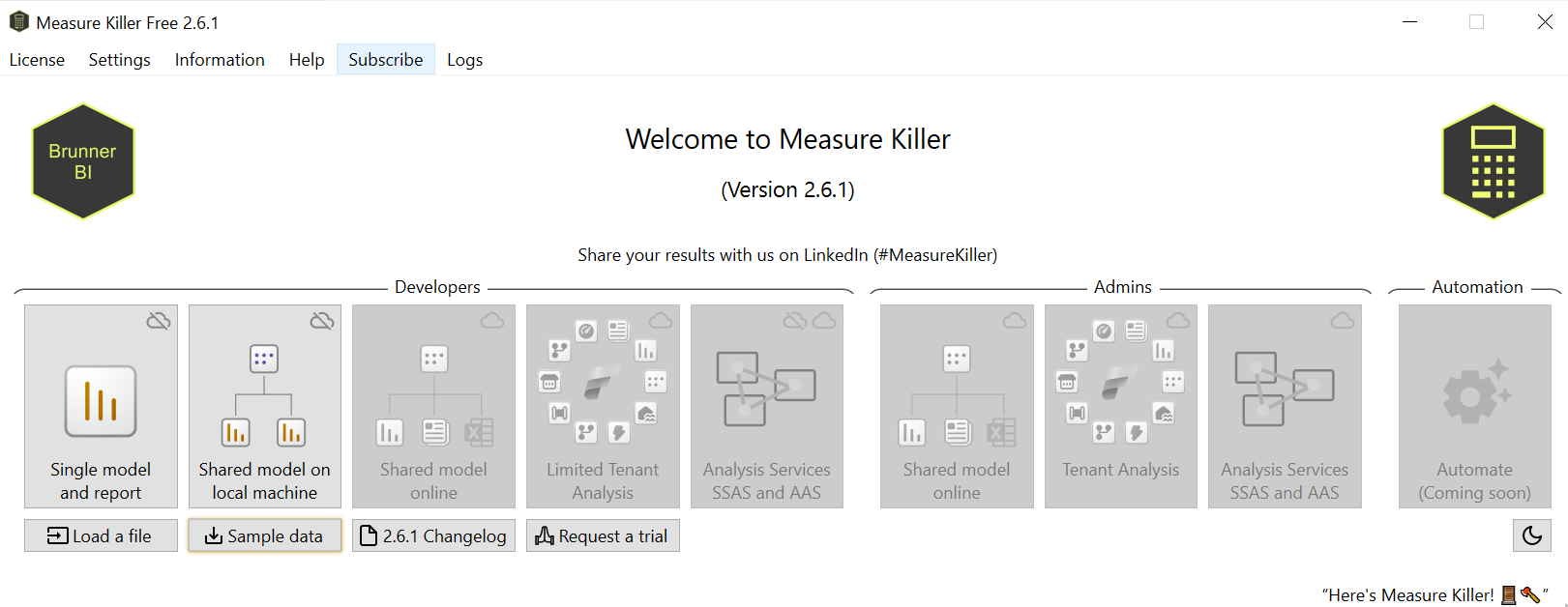
Task: Select Limited Tenant Analysis
Action: pyautogui.click(x=603, y=406)
